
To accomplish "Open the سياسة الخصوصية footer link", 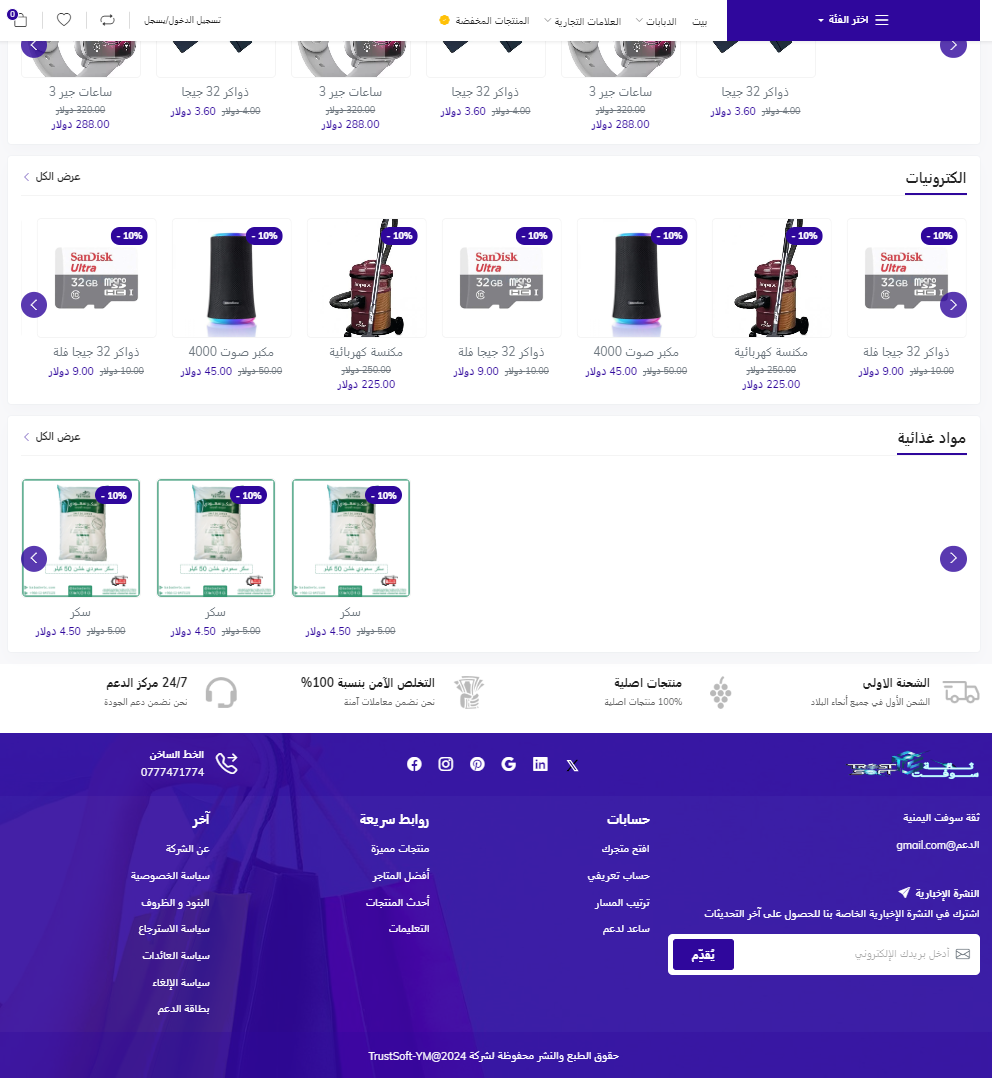I will [x=170, y=875].
